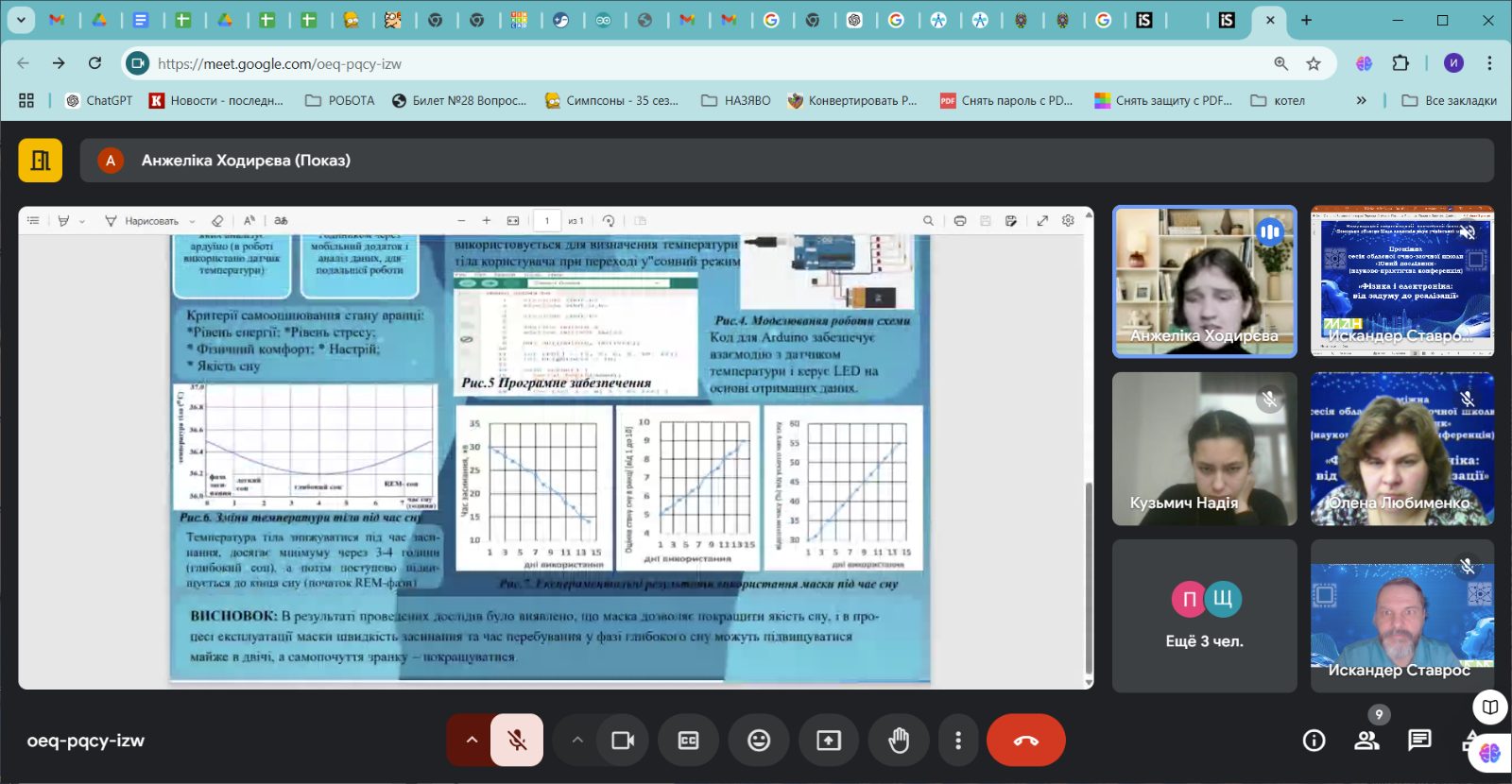1512x784 pixels.
Task: Raise hand in the meeting
Action: [x=899, y=741]
